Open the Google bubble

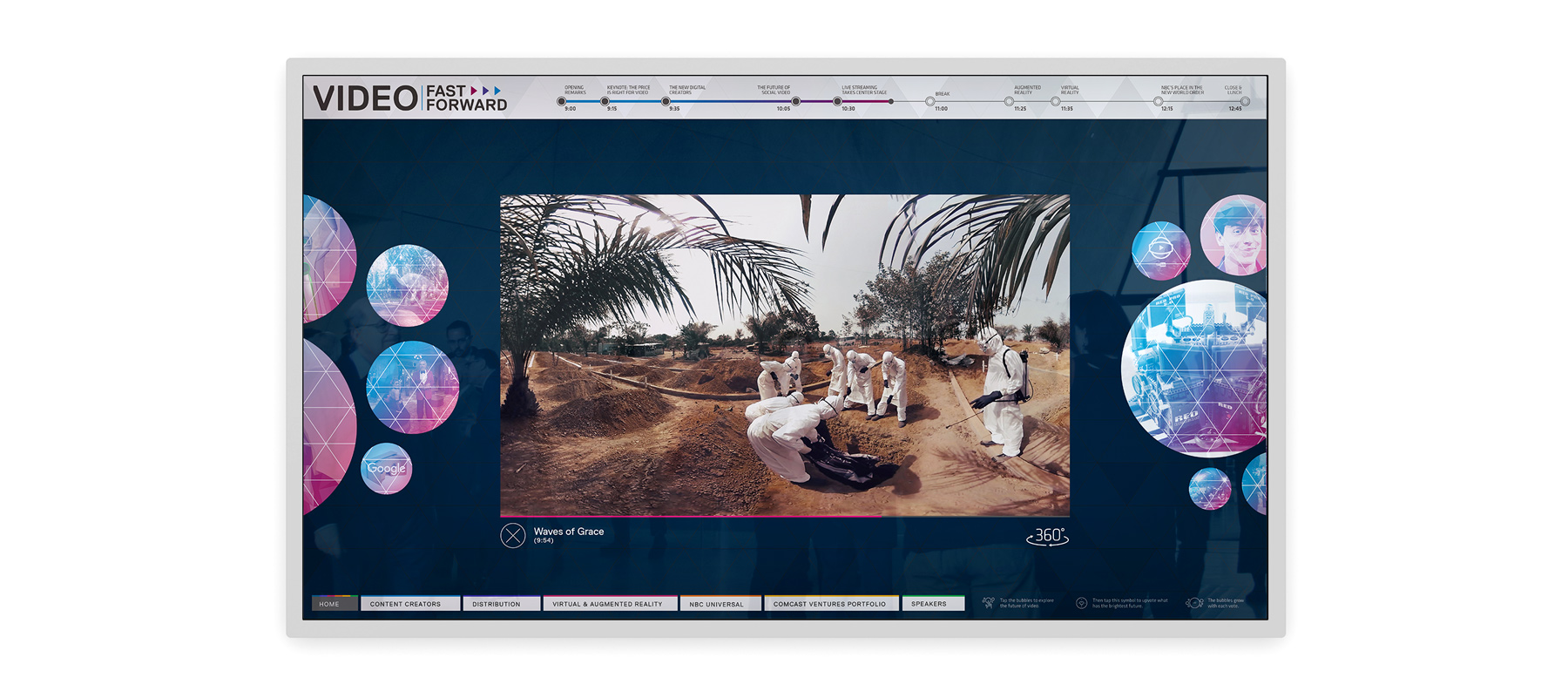tap(386, 469)
